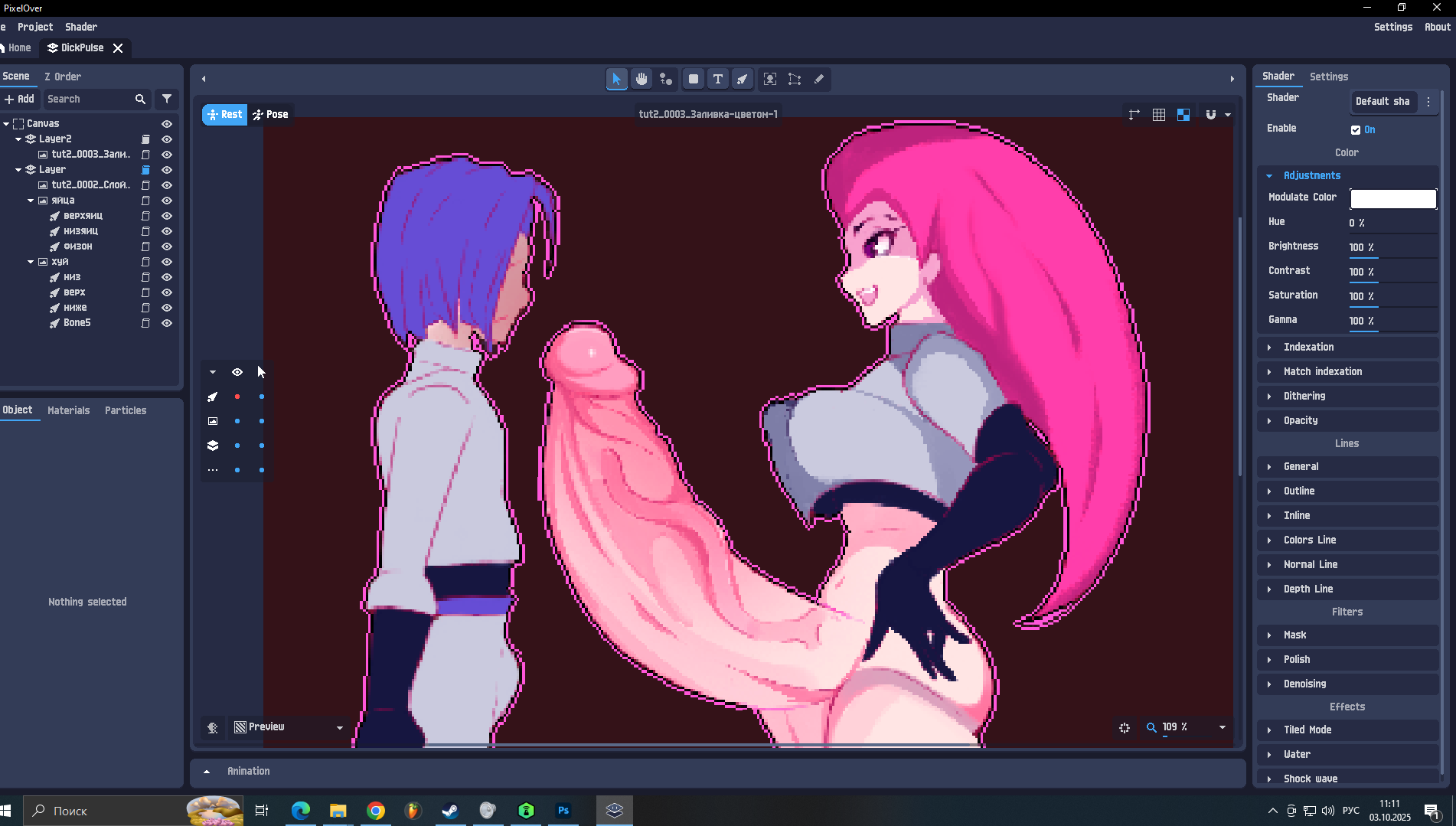
Task: Hide the ниже bone
Action: click(167, 308)
